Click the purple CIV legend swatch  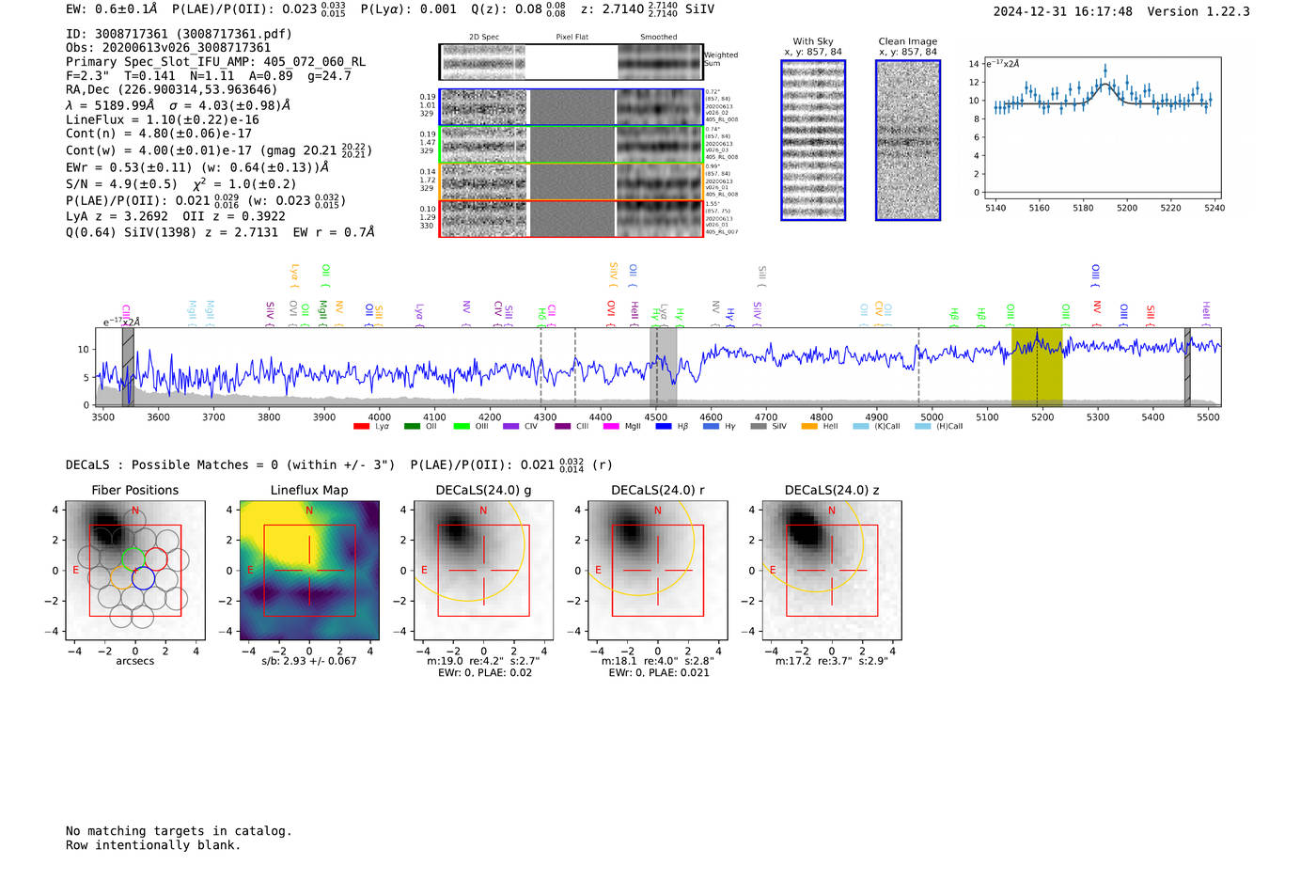coord(510,427)
